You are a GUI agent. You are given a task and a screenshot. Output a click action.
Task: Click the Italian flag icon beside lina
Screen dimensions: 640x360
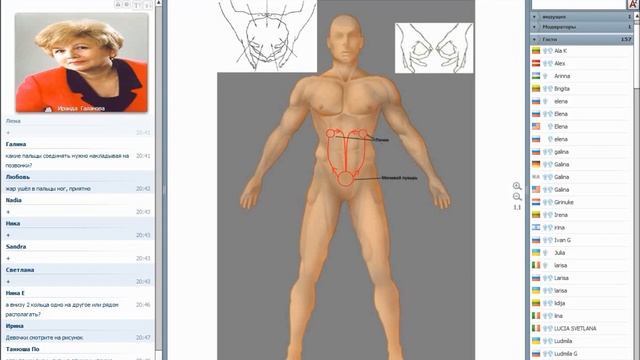coord(536,316)
